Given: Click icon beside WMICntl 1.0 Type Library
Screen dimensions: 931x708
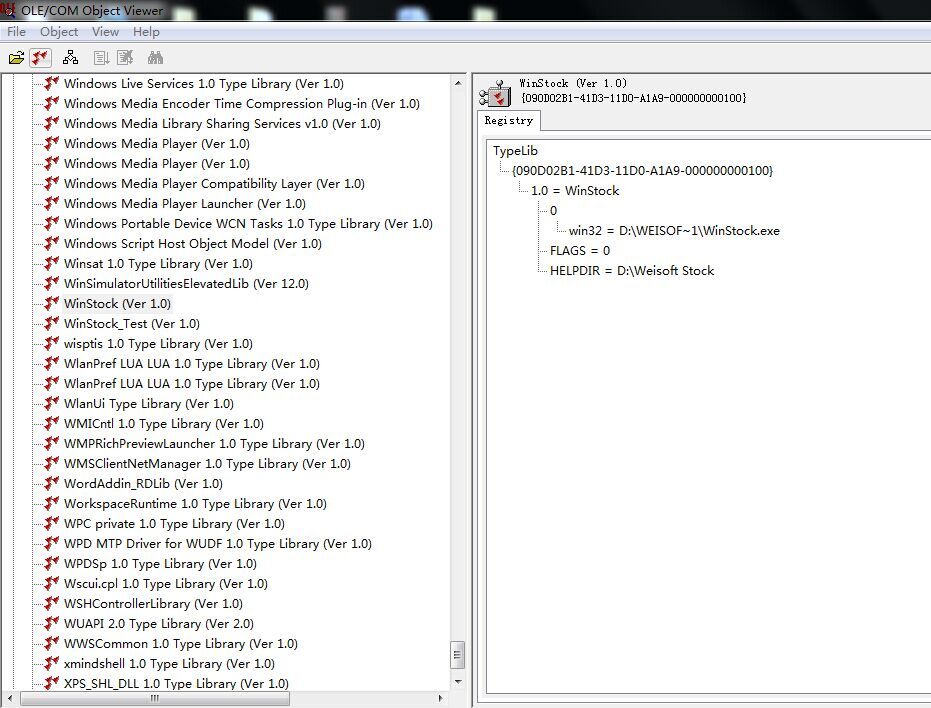Looking at the screenshot, I should click(52, 423).
